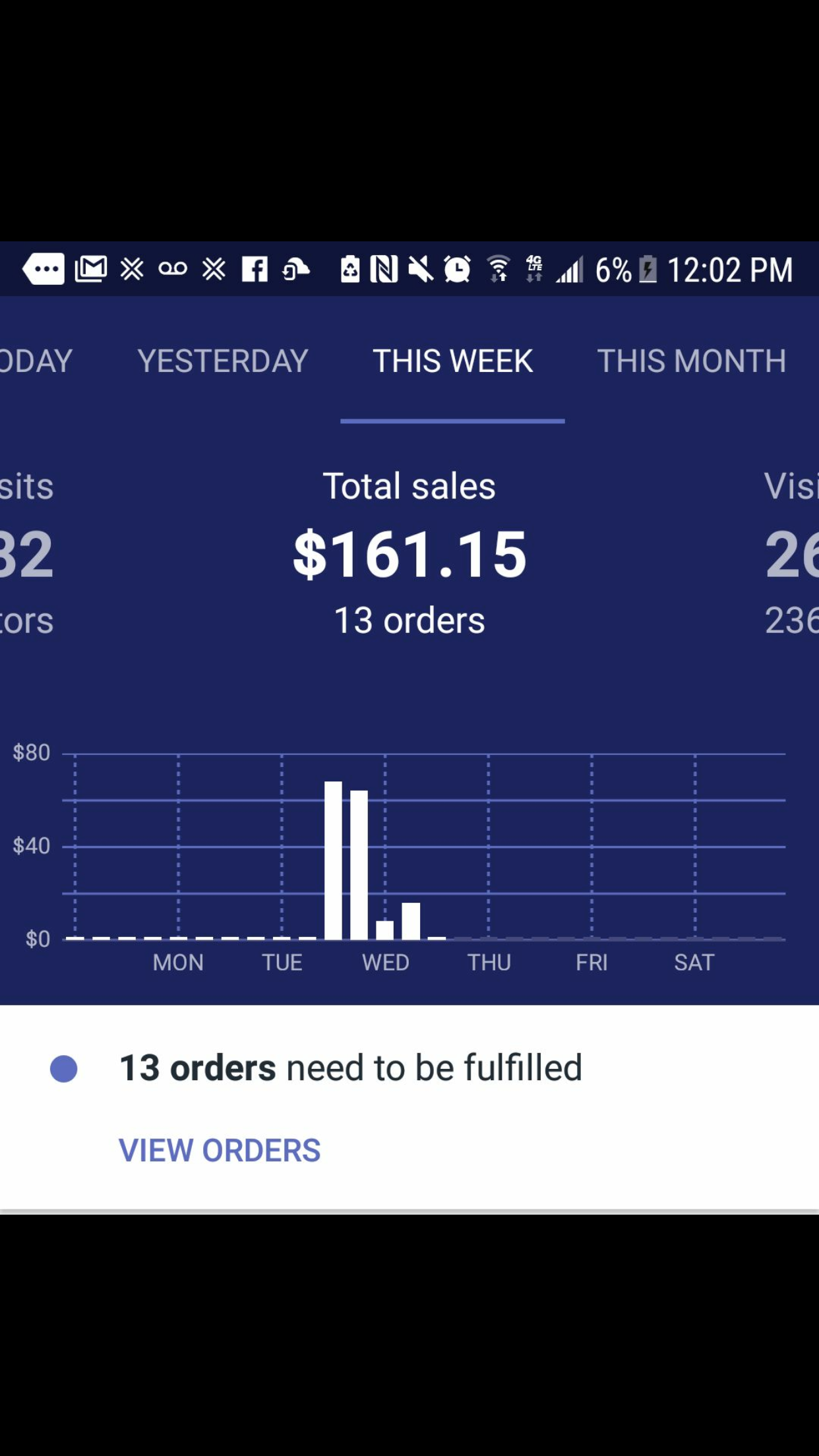Screen dimensions: 819x1456
Task: Tap the muted sound status icon
Action: coord(420,269)
